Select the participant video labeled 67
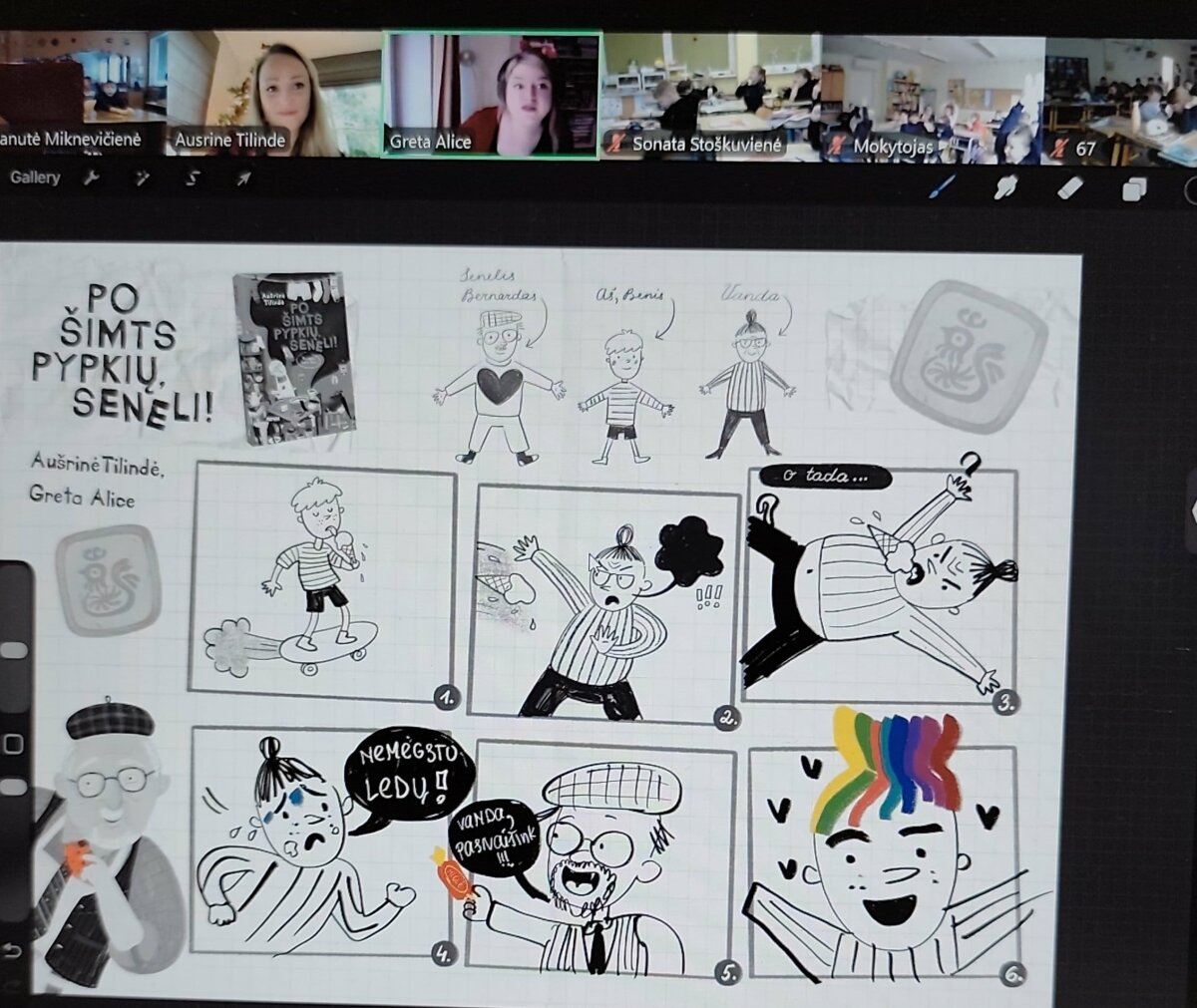 tap(1119, 98)
